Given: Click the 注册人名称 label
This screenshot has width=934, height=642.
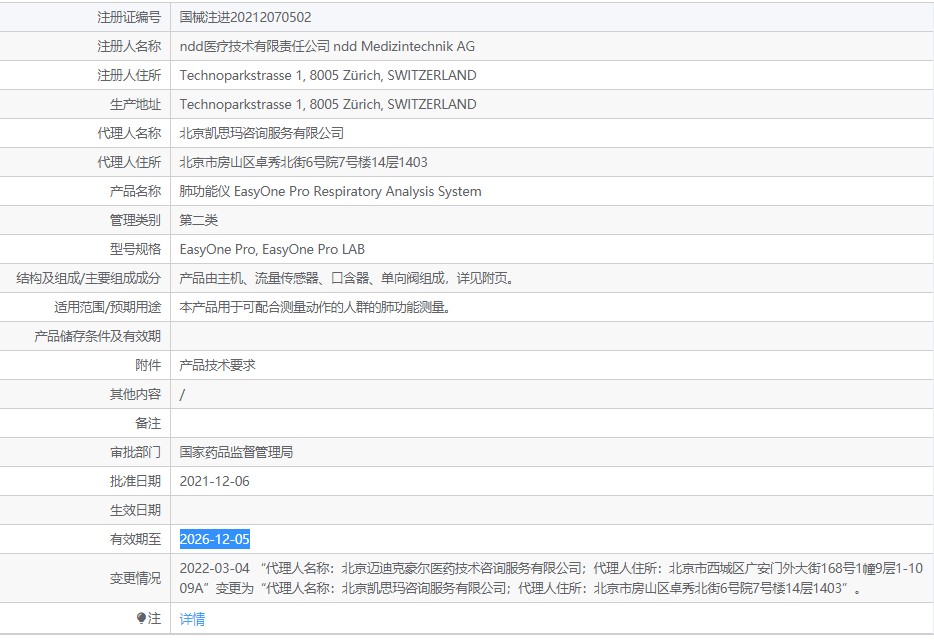Looking at the screenshot, I should point(129,46).
